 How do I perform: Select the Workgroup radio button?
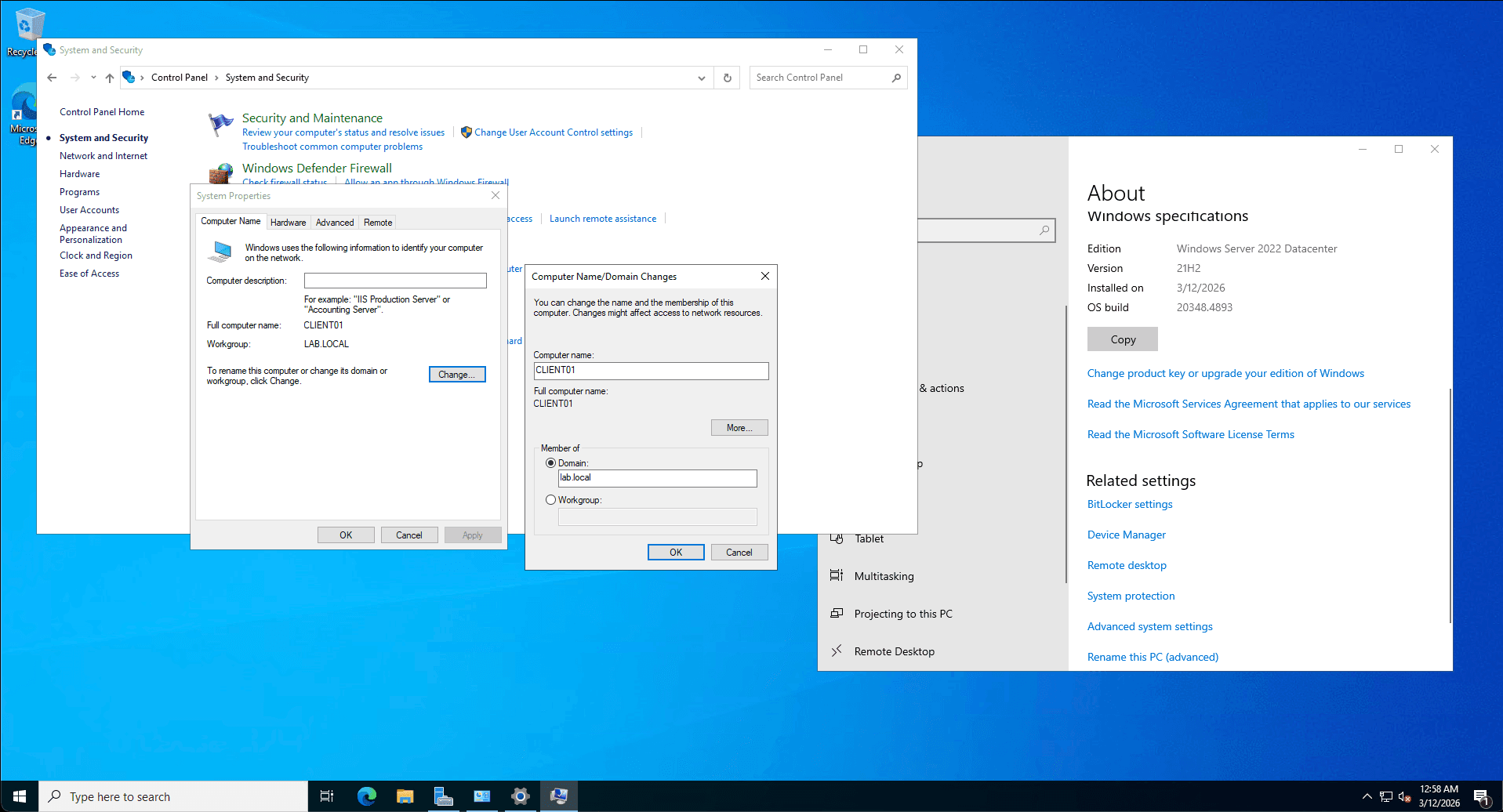tap(550, 500)
